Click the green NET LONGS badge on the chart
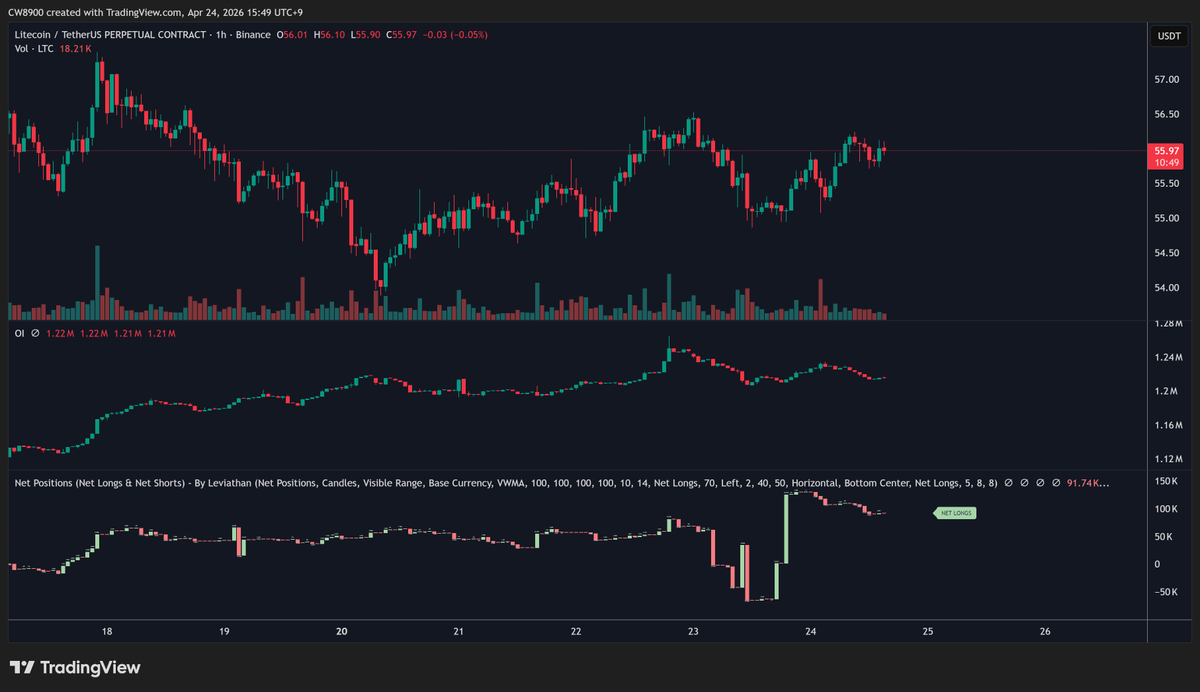This screenshot has width=1200, height=692. tap(954, 512)
